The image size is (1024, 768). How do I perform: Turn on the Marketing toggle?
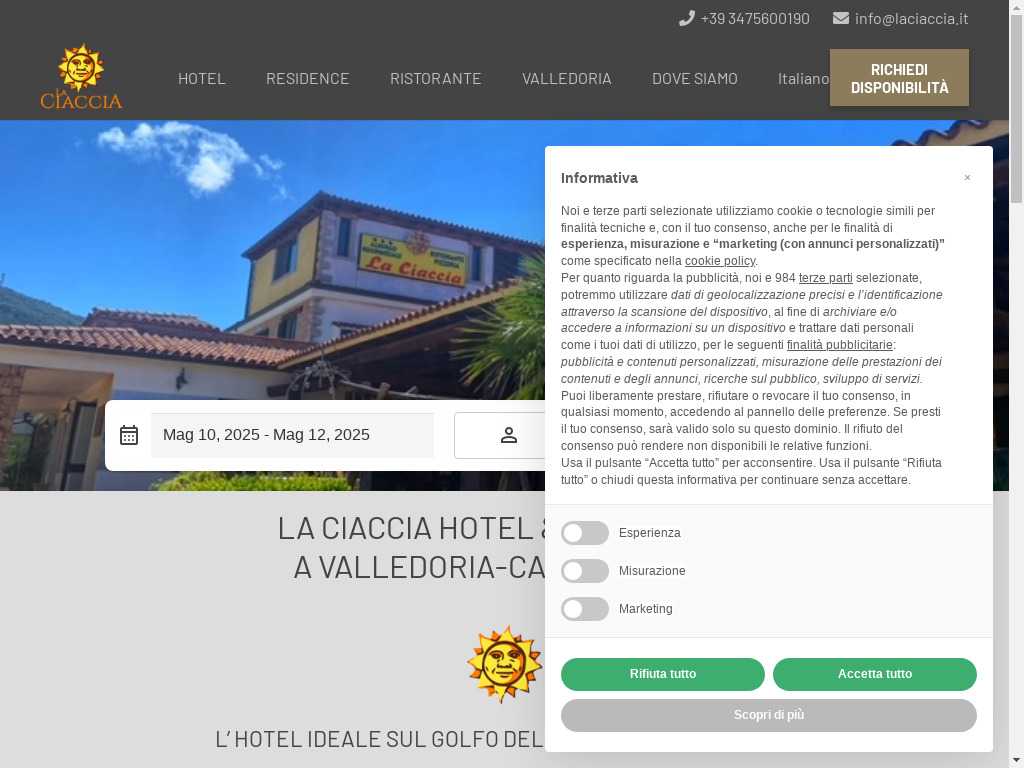(x=585, y=609)
